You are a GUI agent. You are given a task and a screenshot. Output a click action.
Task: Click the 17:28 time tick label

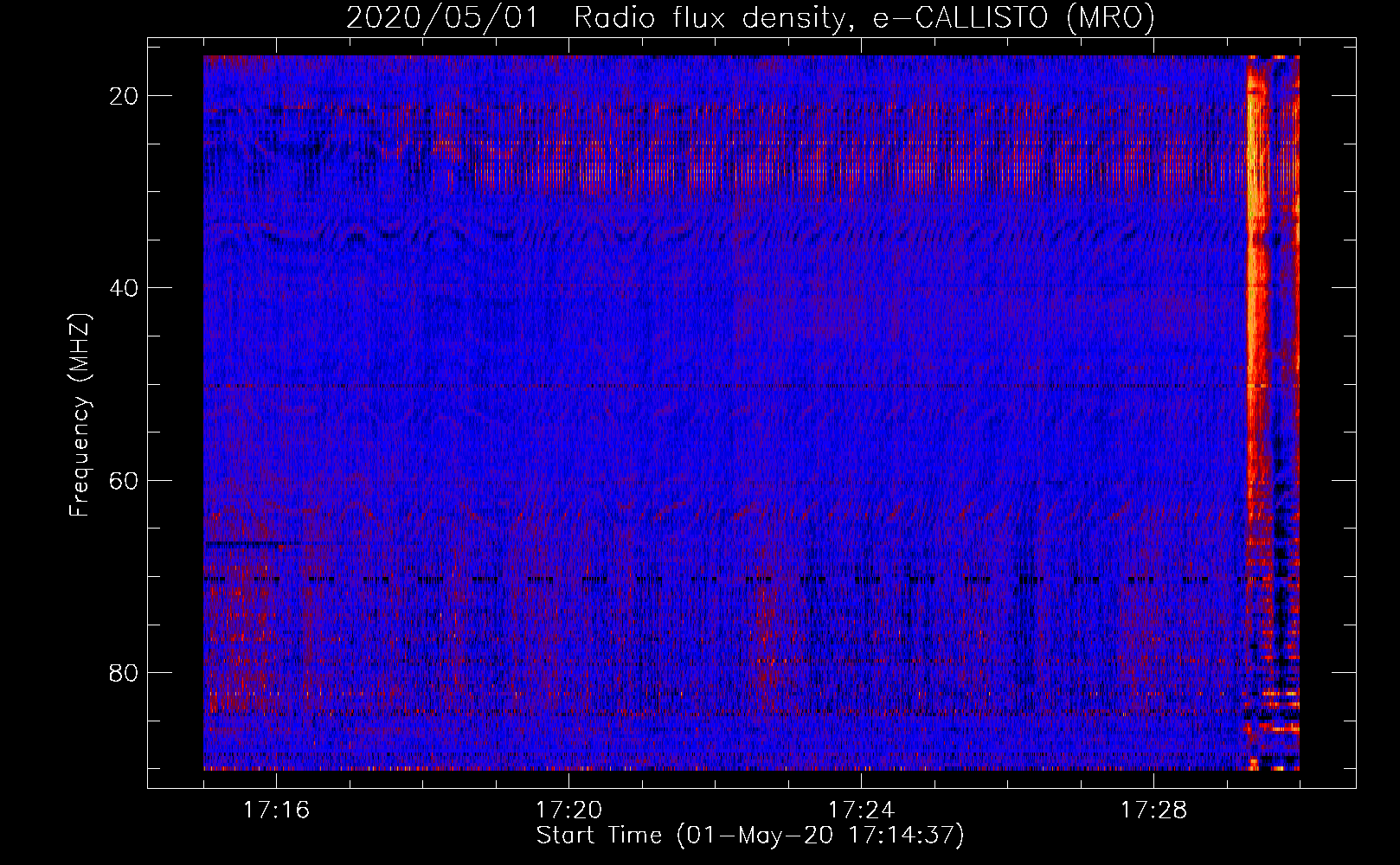coord(1153,811)
